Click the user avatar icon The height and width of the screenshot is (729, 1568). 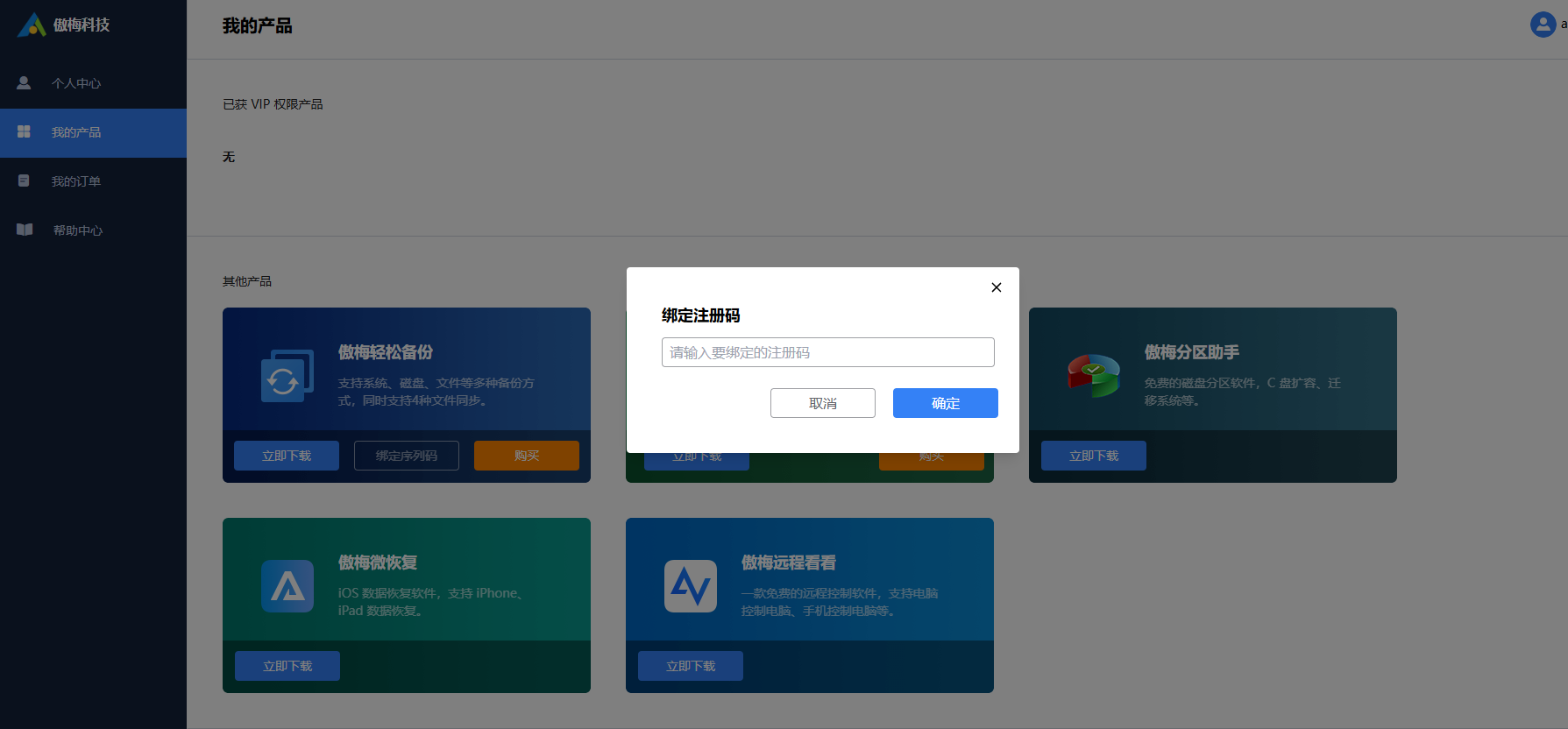1543,25
